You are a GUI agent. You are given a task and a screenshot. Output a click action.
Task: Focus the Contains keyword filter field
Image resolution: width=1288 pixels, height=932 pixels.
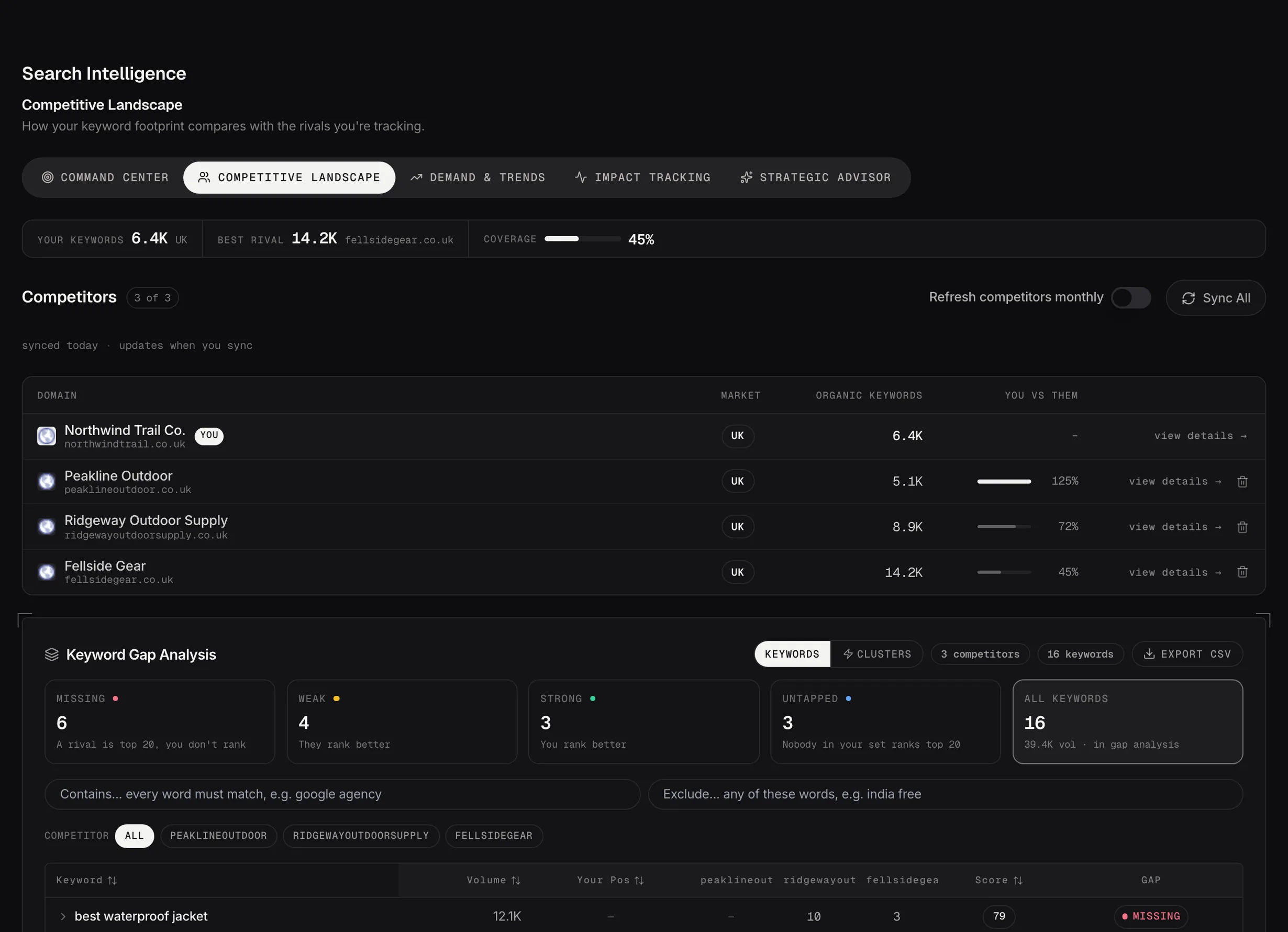[x=342, y=795]
